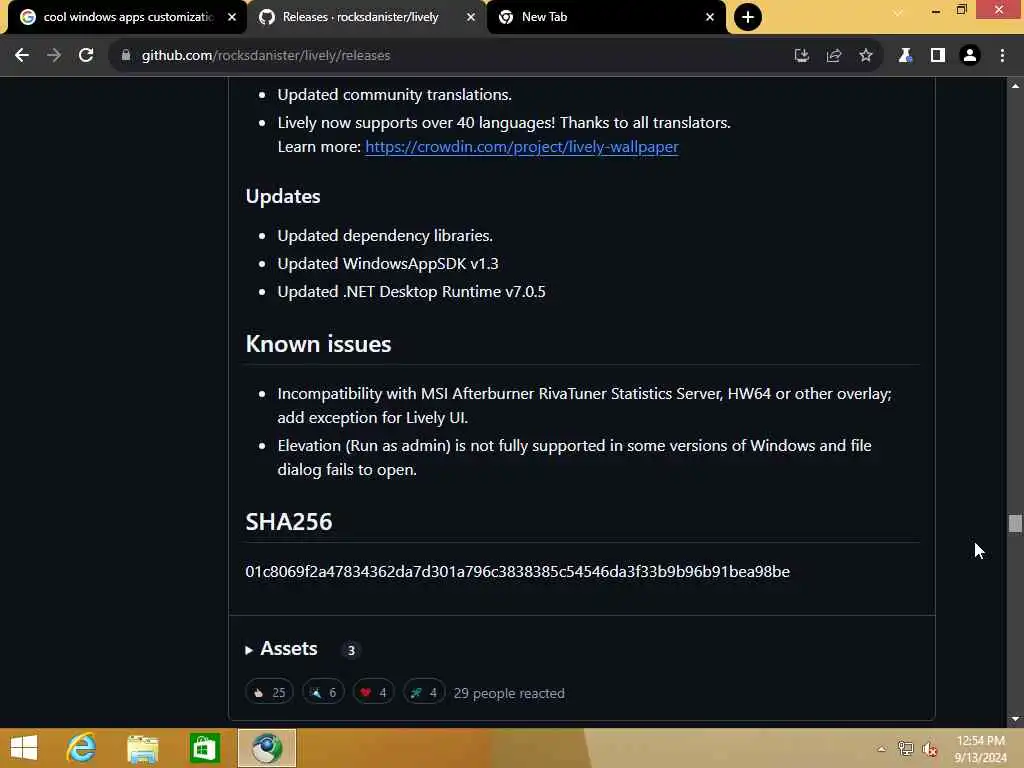Open the Chrome Labs flask icon

point(905,56)
